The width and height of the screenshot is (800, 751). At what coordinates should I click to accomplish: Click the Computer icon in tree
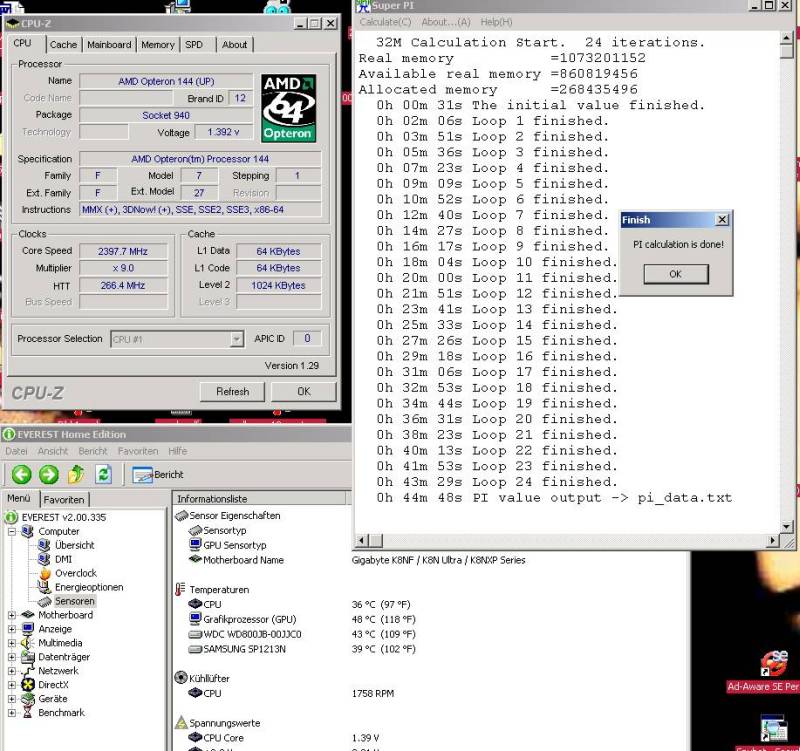(x=28, y=531)
